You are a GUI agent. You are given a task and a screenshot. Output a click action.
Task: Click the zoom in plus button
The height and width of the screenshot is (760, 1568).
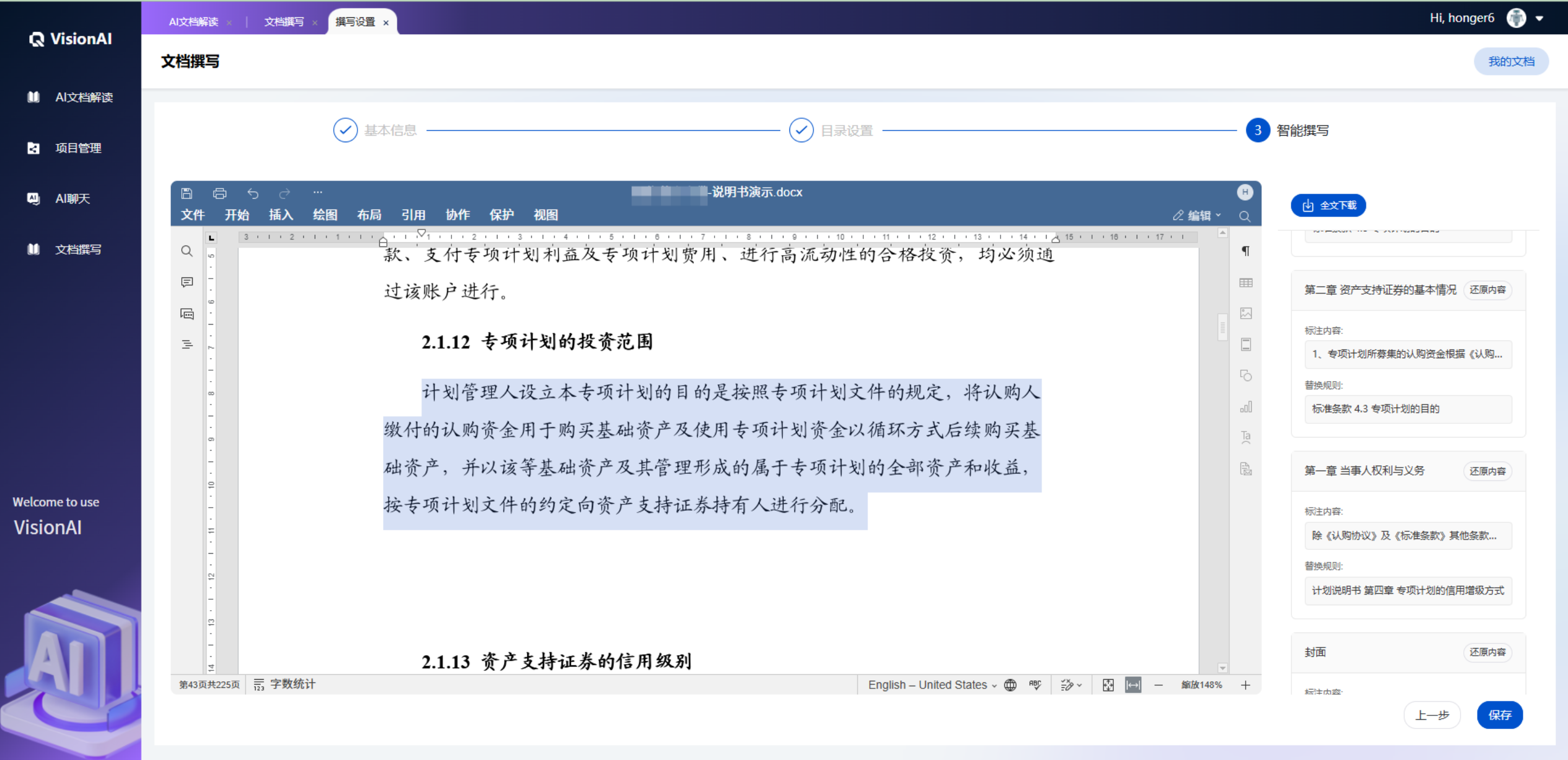tap(1245, 685)
